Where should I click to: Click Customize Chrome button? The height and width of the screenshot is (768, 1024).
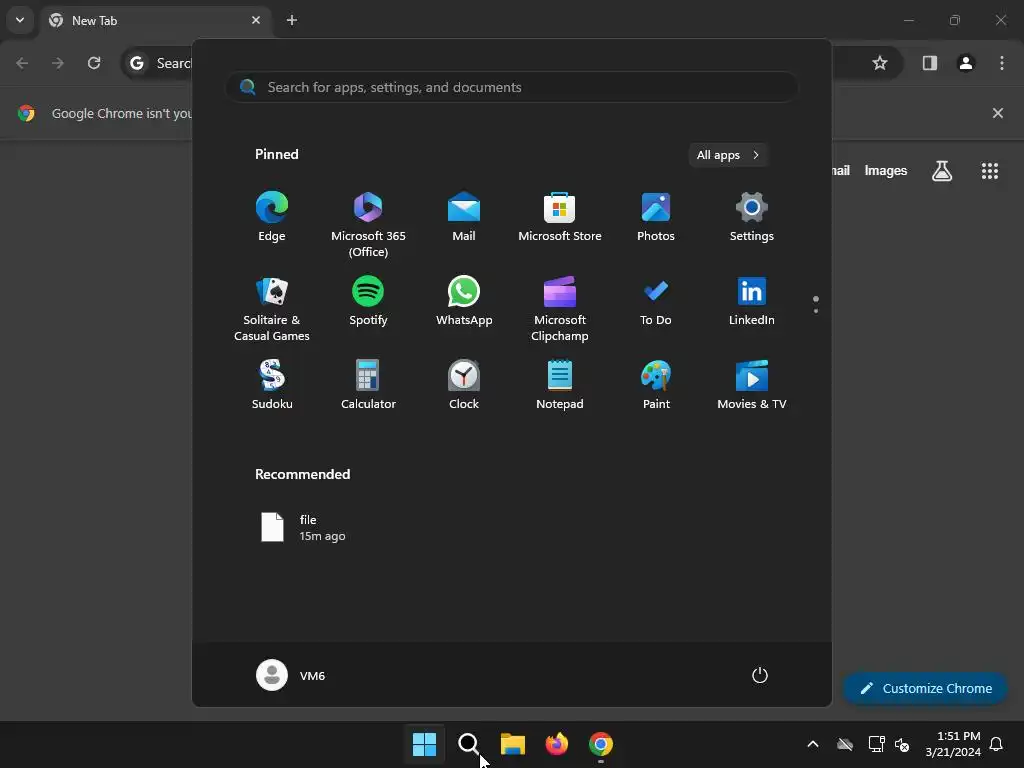(x=925, y=688)
